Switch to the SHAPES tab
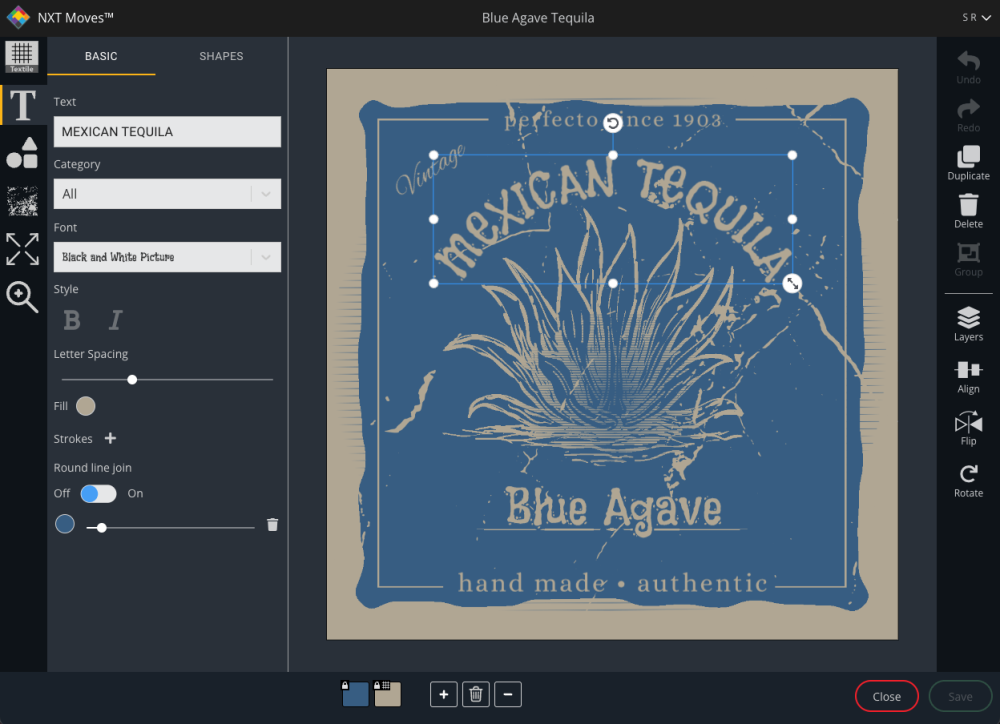This screenshot has width=1000, height=724. (x=221, y=56)
